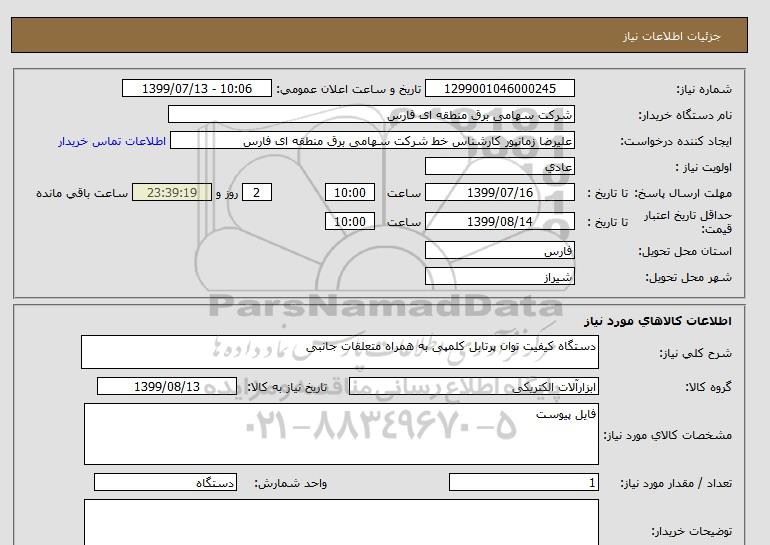The width and height of the screenshot is (770, 545).
Task: Click the need date field 1399/08/13
Action: (x=167, y=386)
